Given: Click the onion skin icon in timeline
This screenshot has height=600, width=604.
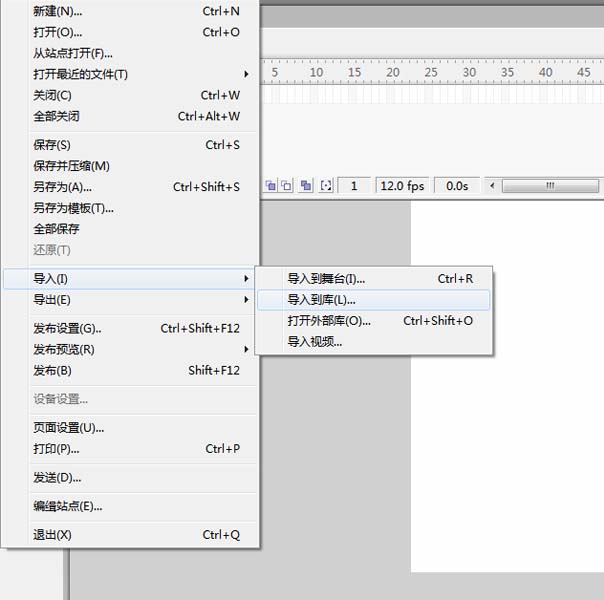Looking at the screenshot, I should click(x=271, y=186).
